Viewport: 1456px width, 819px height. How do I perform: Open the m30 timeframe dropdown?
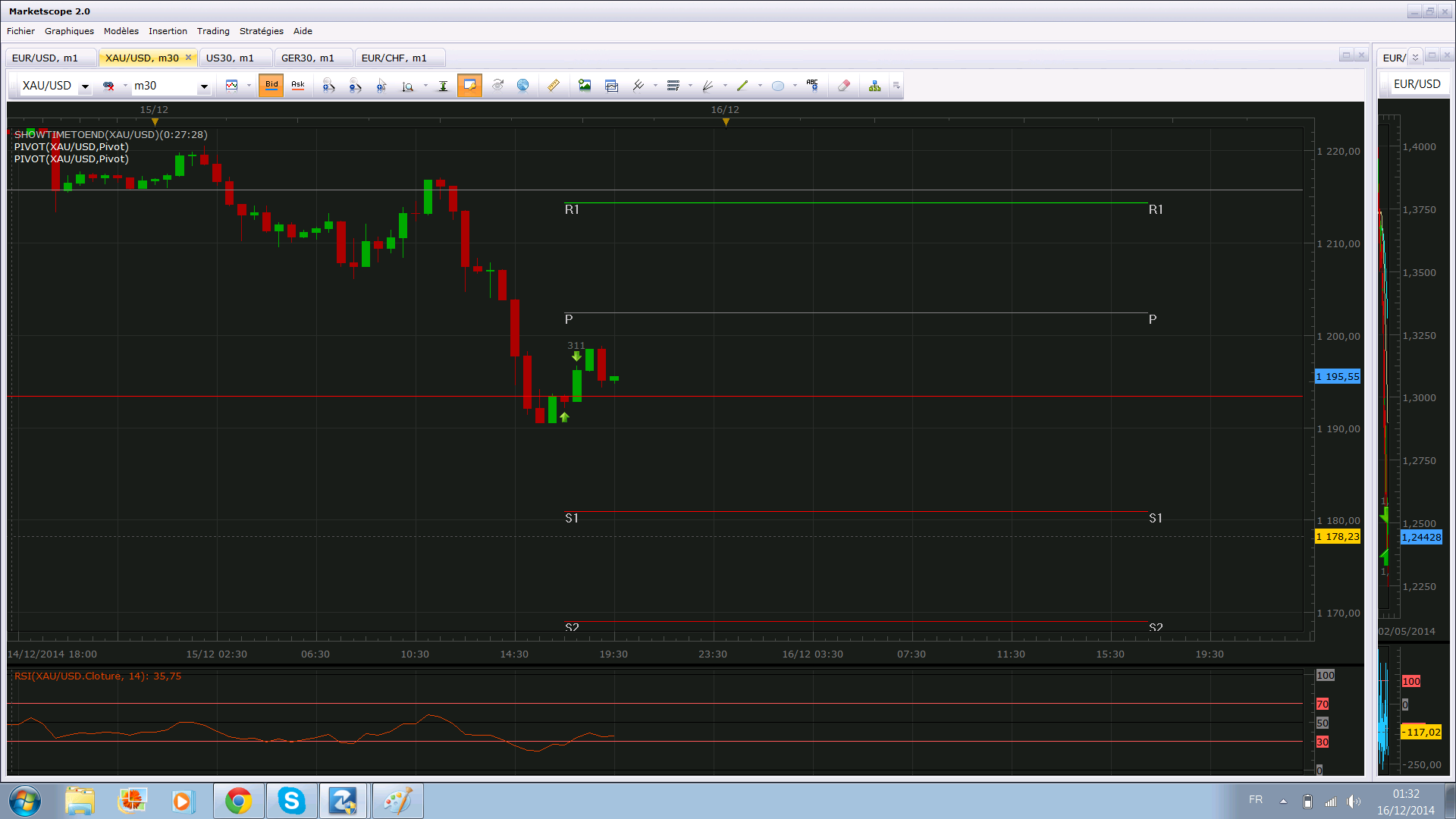pos(203,86)
